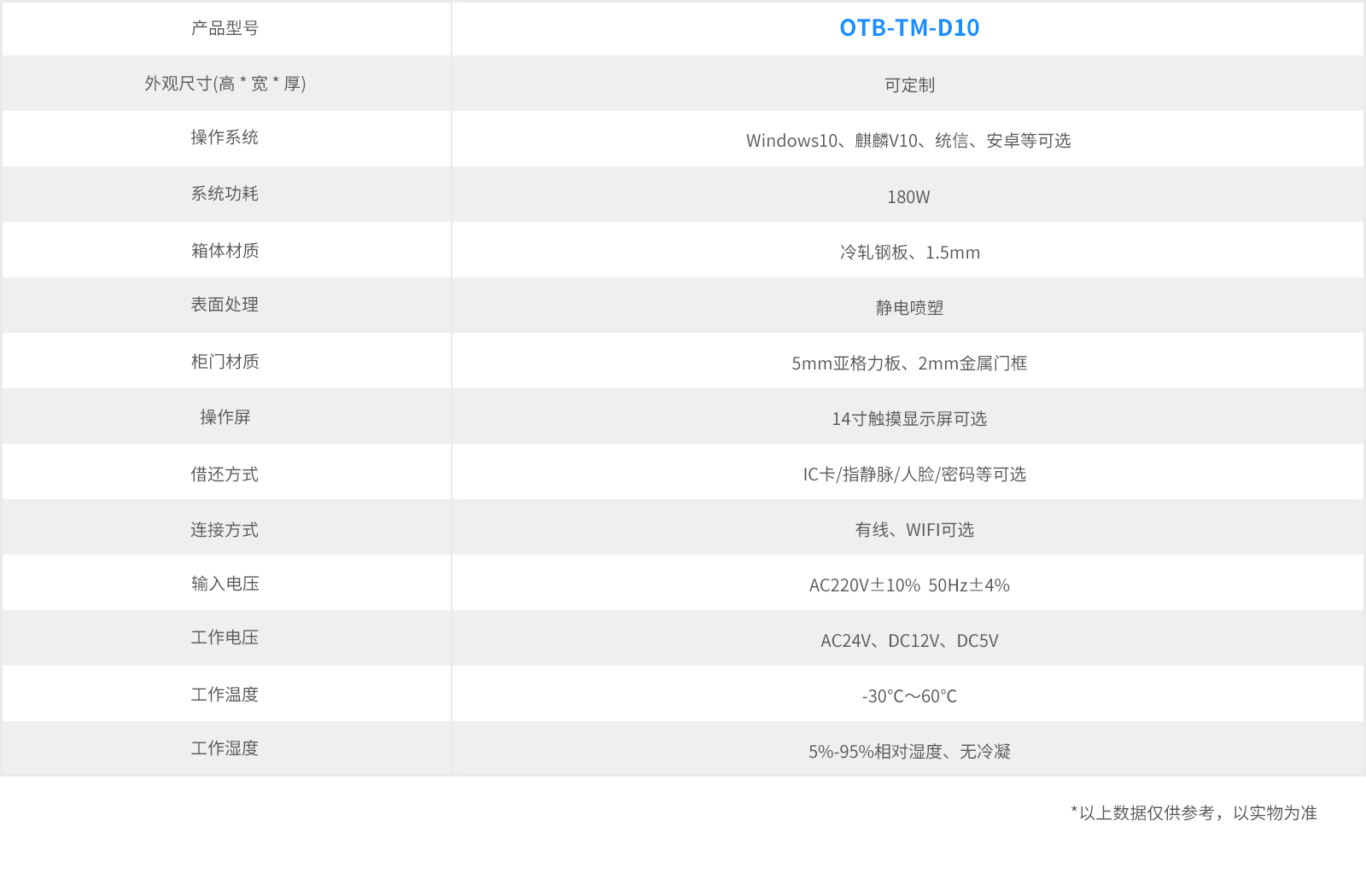Click the 以上数据仅供参考 disclaimer note
Screen dimensions: 1366x896
coord(1194,813)
